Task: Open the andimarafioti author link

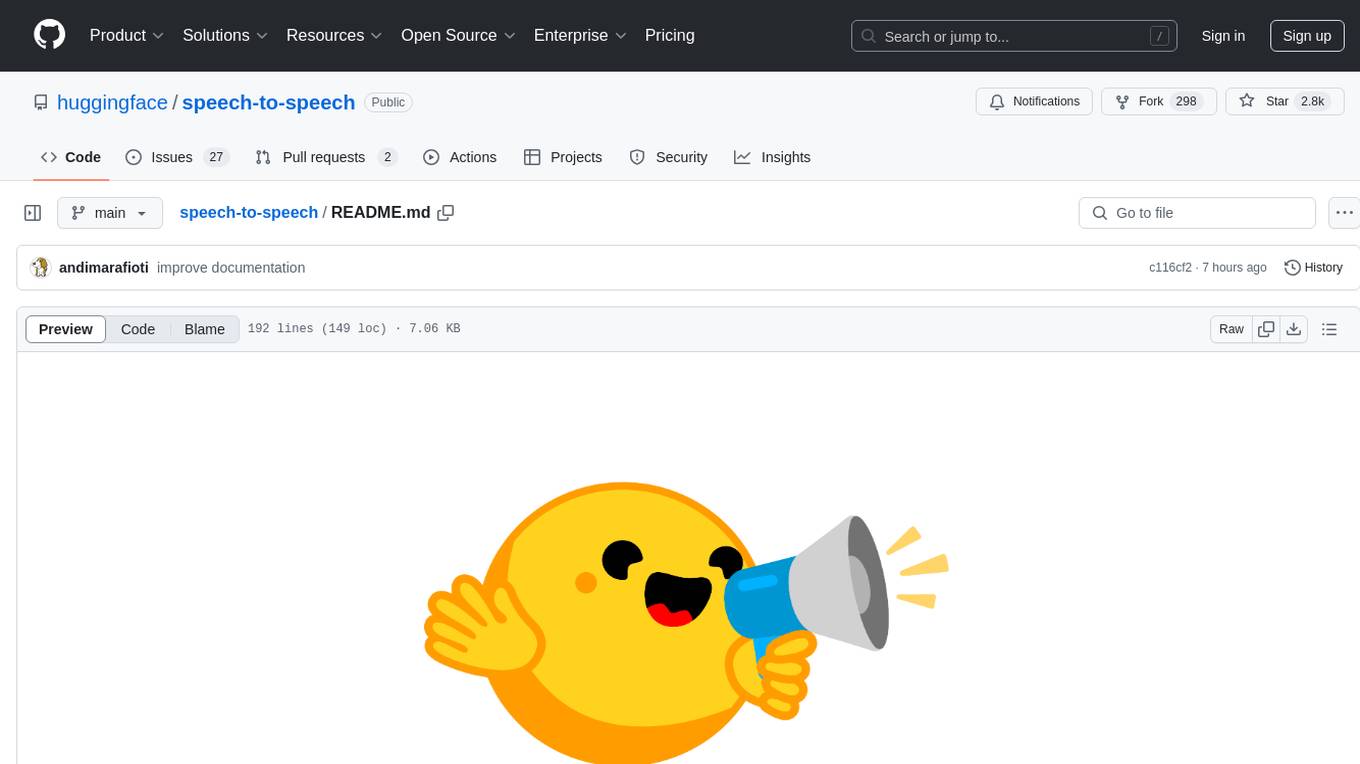Action: tap(104, 267)
